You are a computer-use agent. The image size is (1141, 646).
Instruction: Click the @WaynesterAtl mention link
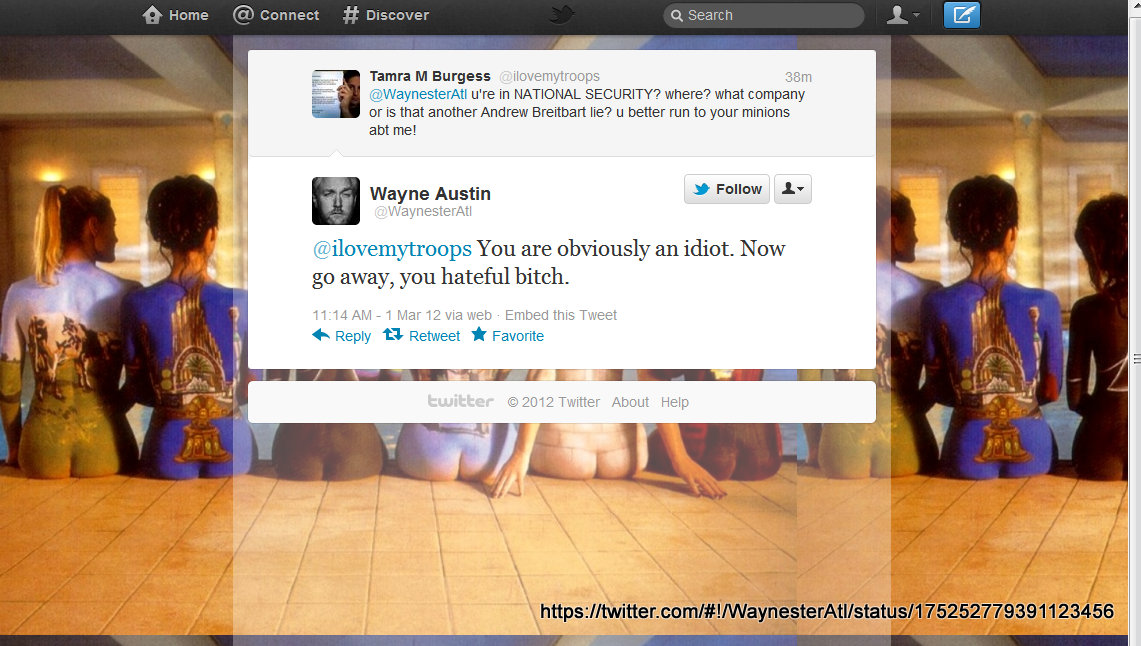[418, 95]
